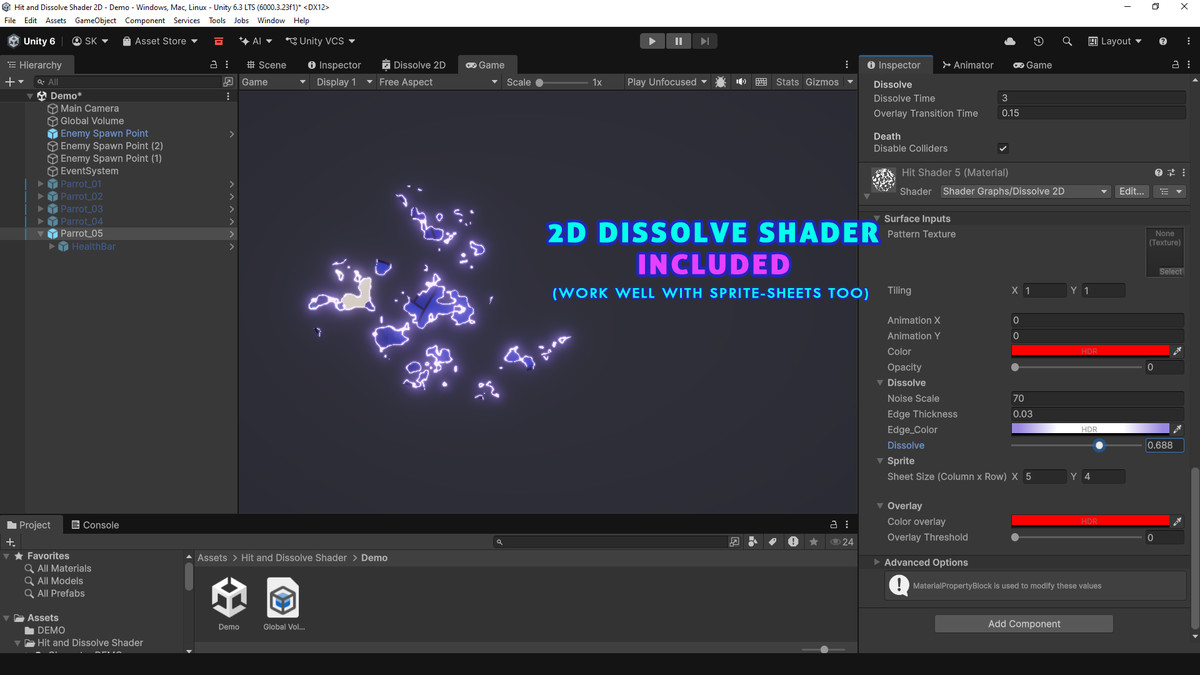Open the Gizmos dropdown arrow
The height and width of the screenshot is (675, 1200).
(x=850, y=82)
